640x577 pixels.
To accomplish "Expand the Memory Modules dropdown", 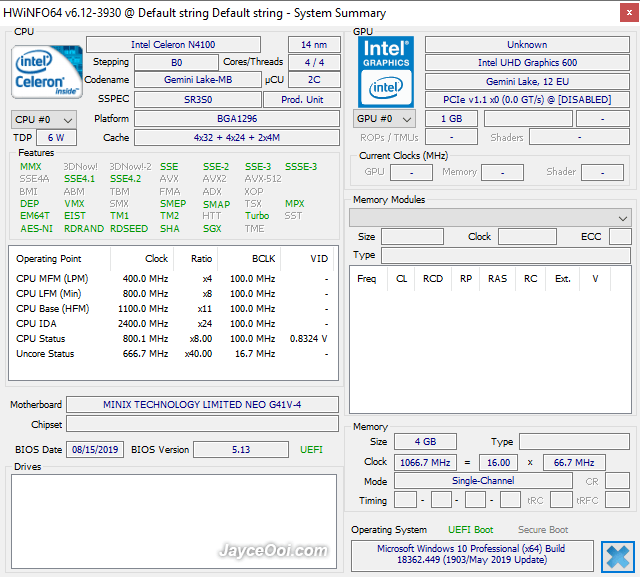I will [x=490, y=218].
